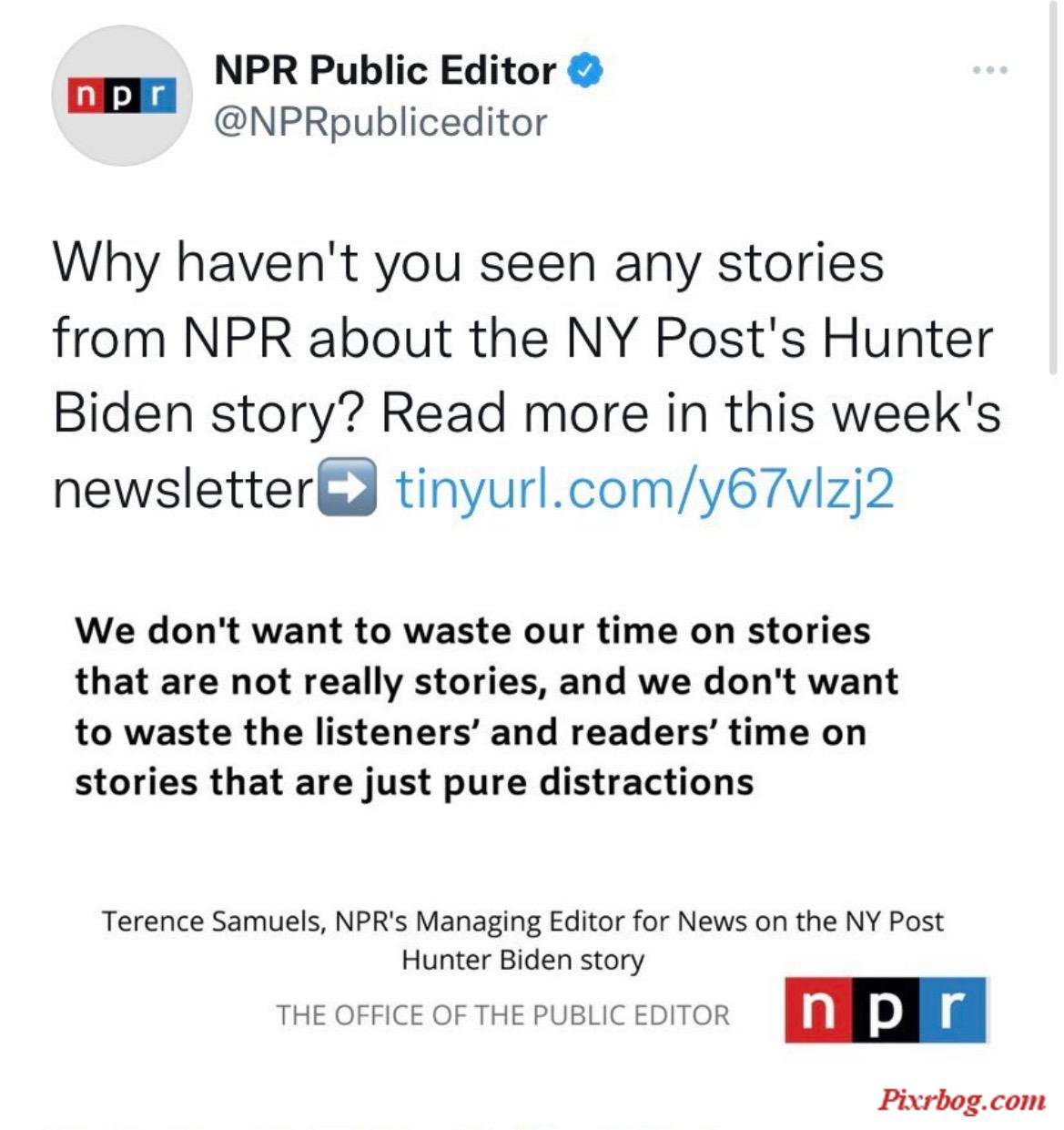Click the Pixrbog.com watermark

(x=962, y=1100)
